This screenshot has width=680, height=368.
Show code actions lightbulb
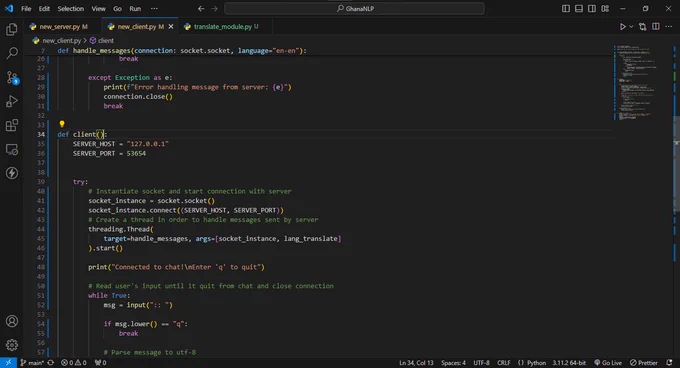point(62,124)
